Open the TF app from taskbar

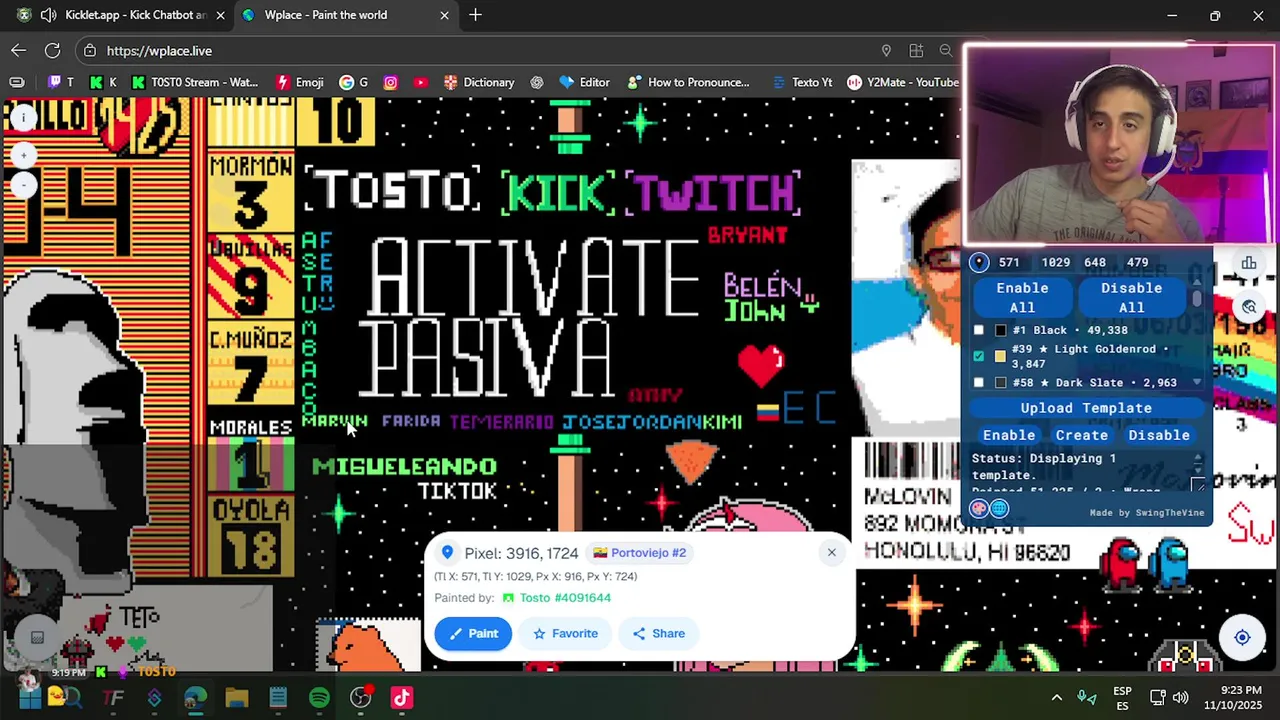(x=113, y=697)
